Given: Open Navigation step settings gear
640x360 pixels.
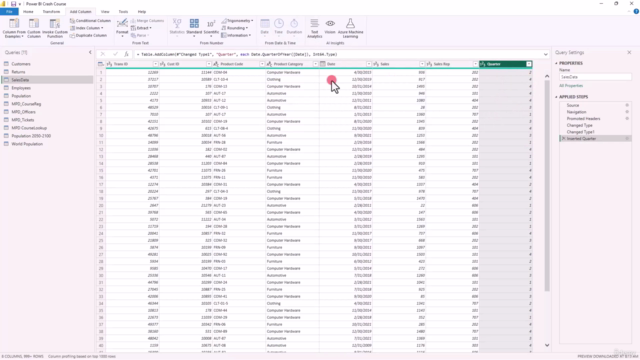Looking at the screenshot, I should pyautogui.click(x=627, y=112).
